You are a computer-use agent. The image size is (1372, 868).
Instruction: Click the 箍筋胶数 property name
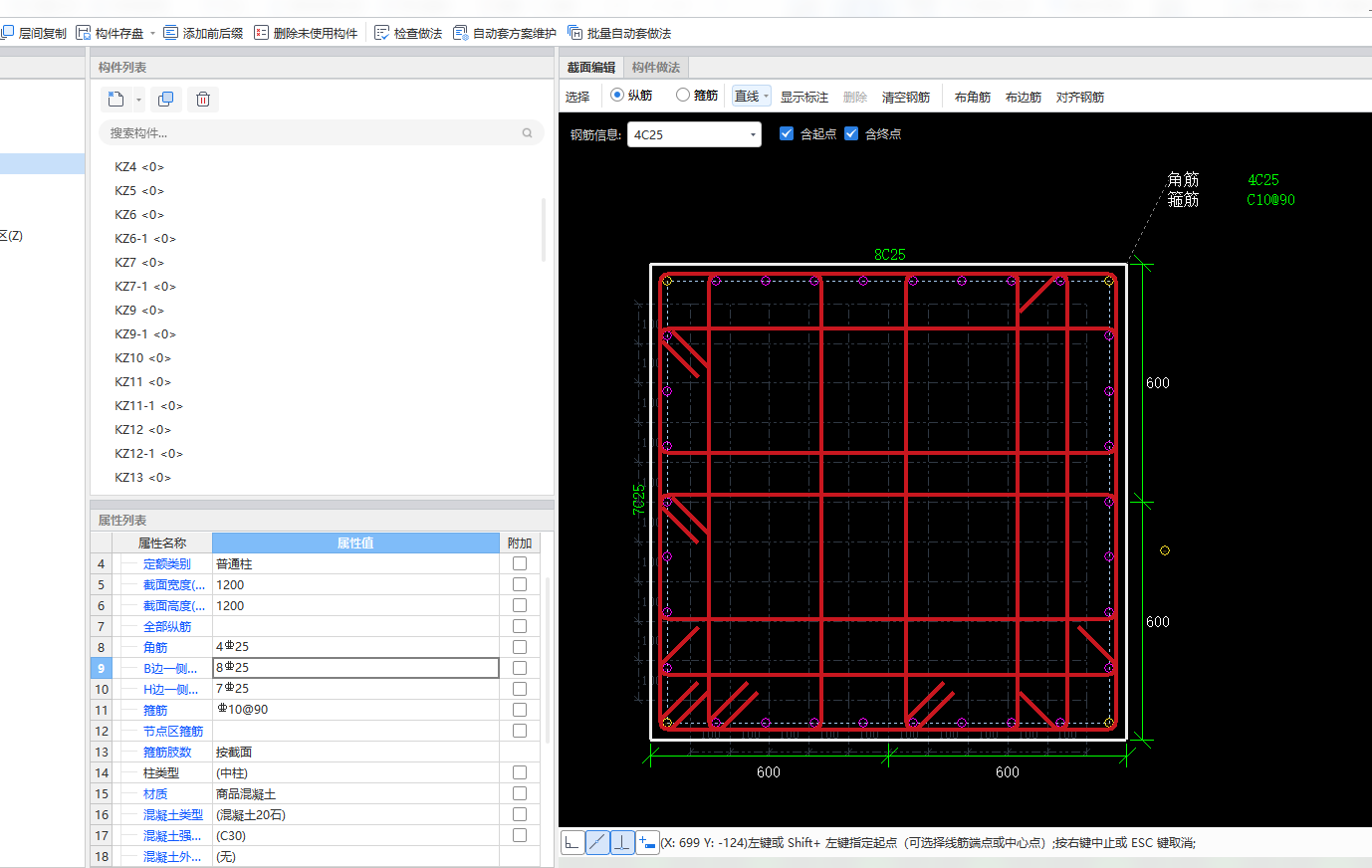pyautogui.click(x=167, y=752)
